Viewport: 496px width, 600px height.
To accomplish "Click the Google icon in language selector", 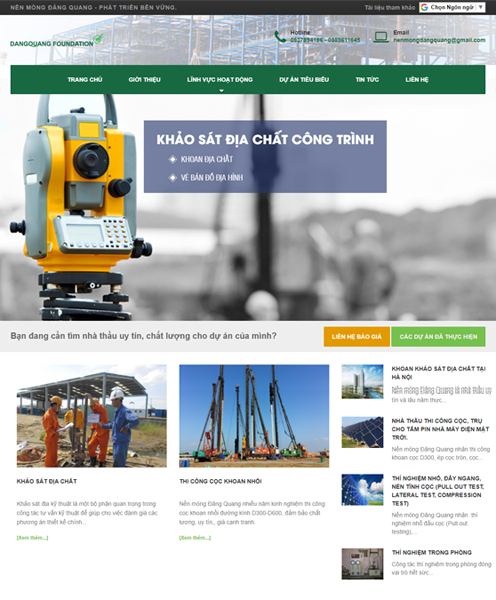I will click(424, 7).
